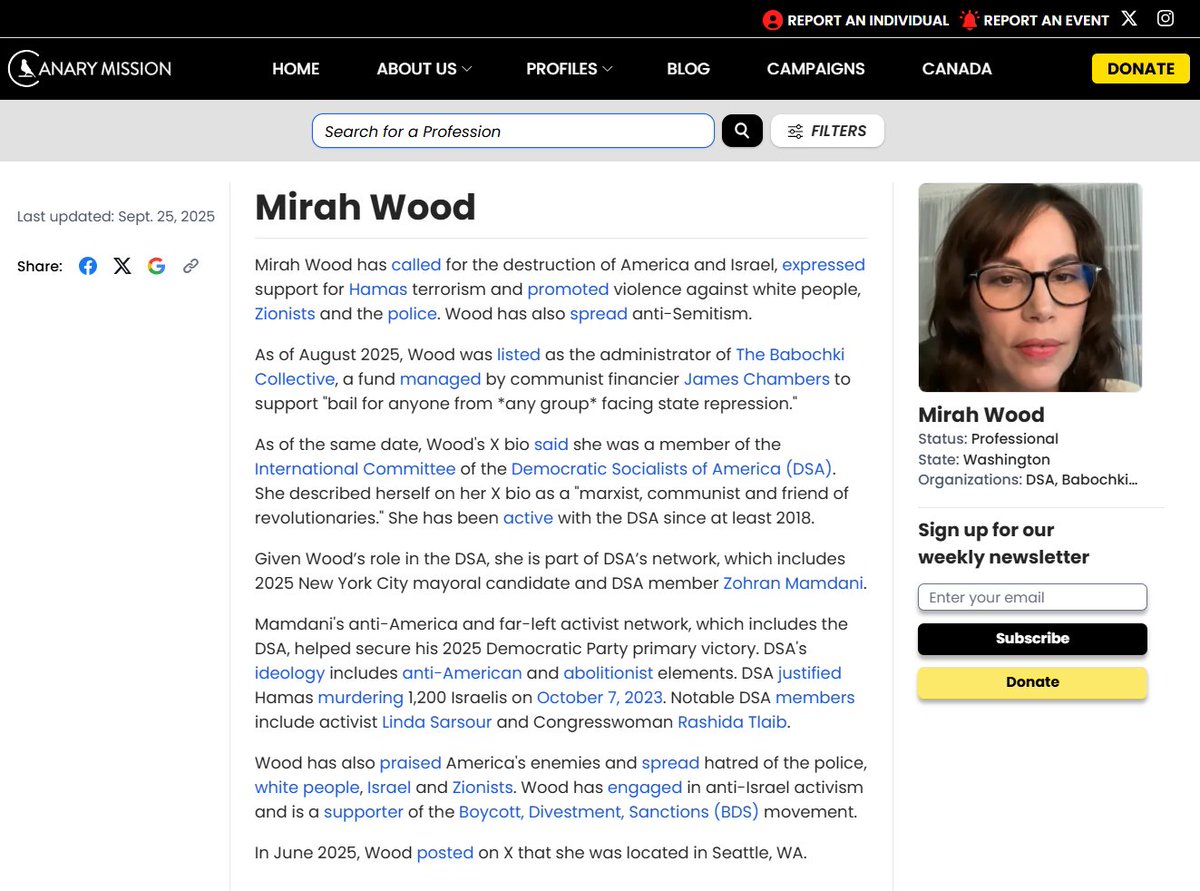Click REPORT AN INDIVIDUAL link
This screenshot has height=891, width=1200.
click(x=867, y=20)
